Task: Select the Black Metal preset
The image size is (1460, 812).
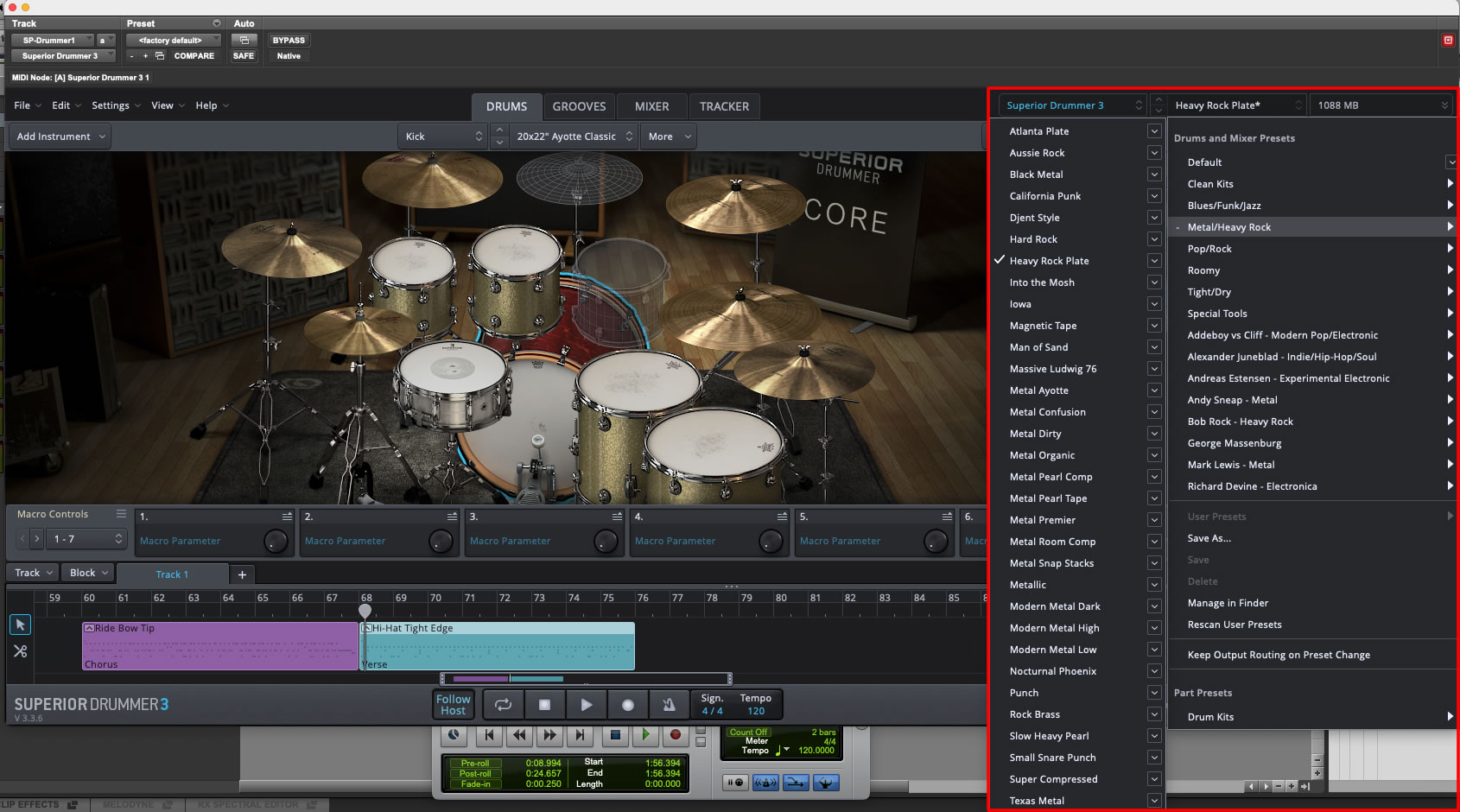Action: (x=1036, y=174)
